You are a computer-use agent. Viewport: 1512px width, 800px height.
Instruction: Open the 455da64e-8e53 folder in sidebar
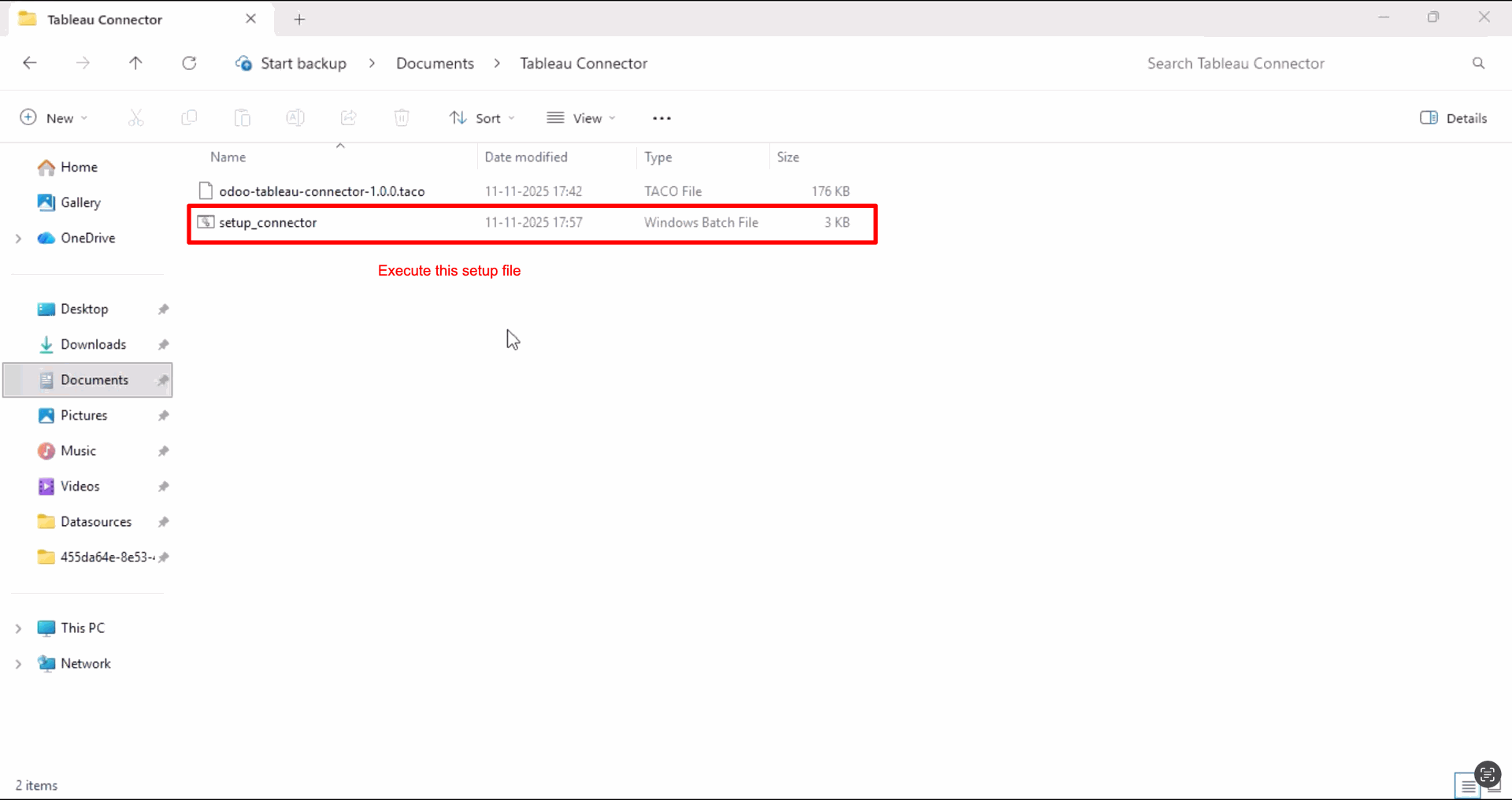pyautogui.click(x=107, y=557)
